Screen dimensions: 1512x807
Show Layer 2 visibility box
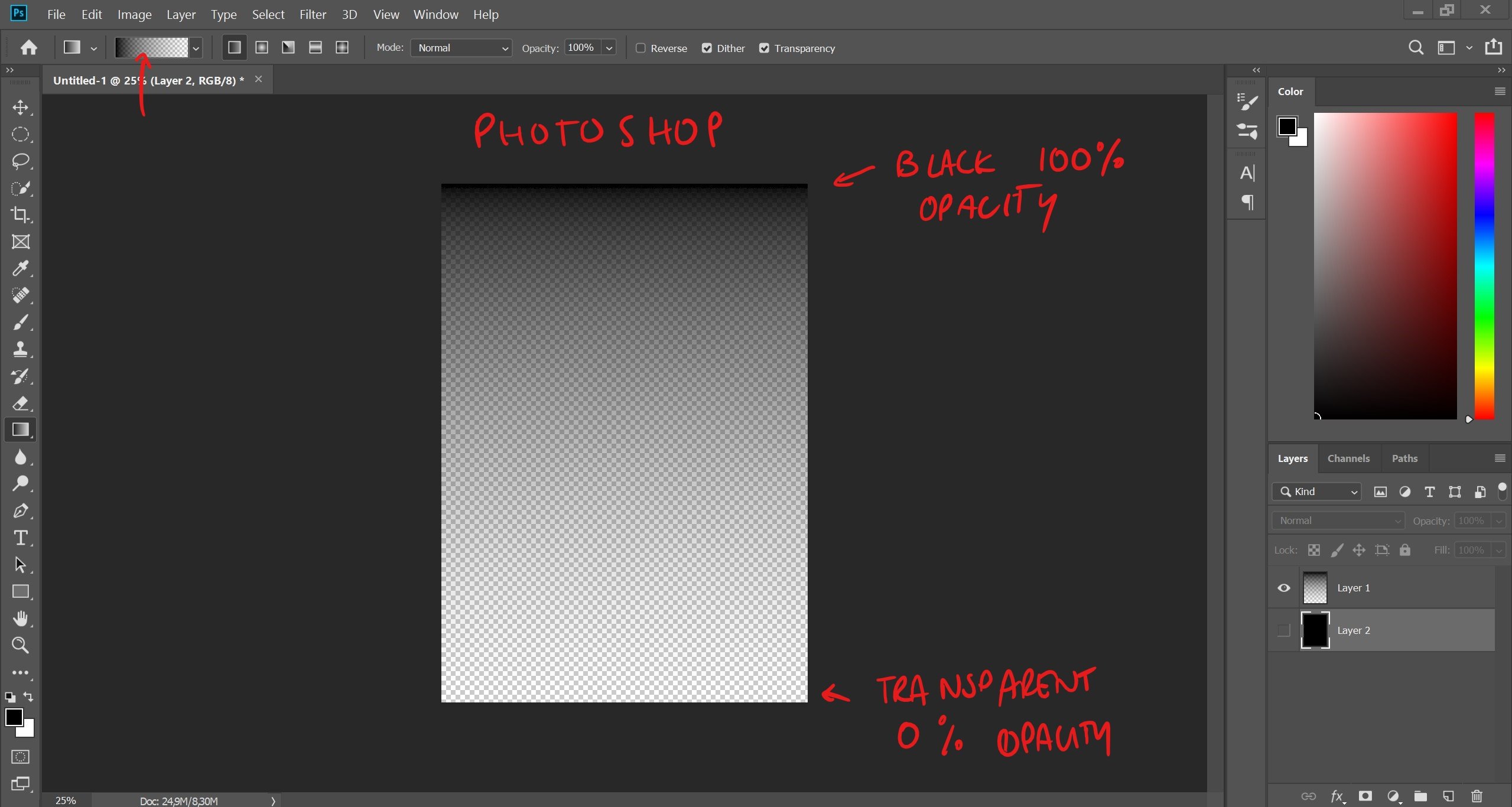(x=1283, y=630)
